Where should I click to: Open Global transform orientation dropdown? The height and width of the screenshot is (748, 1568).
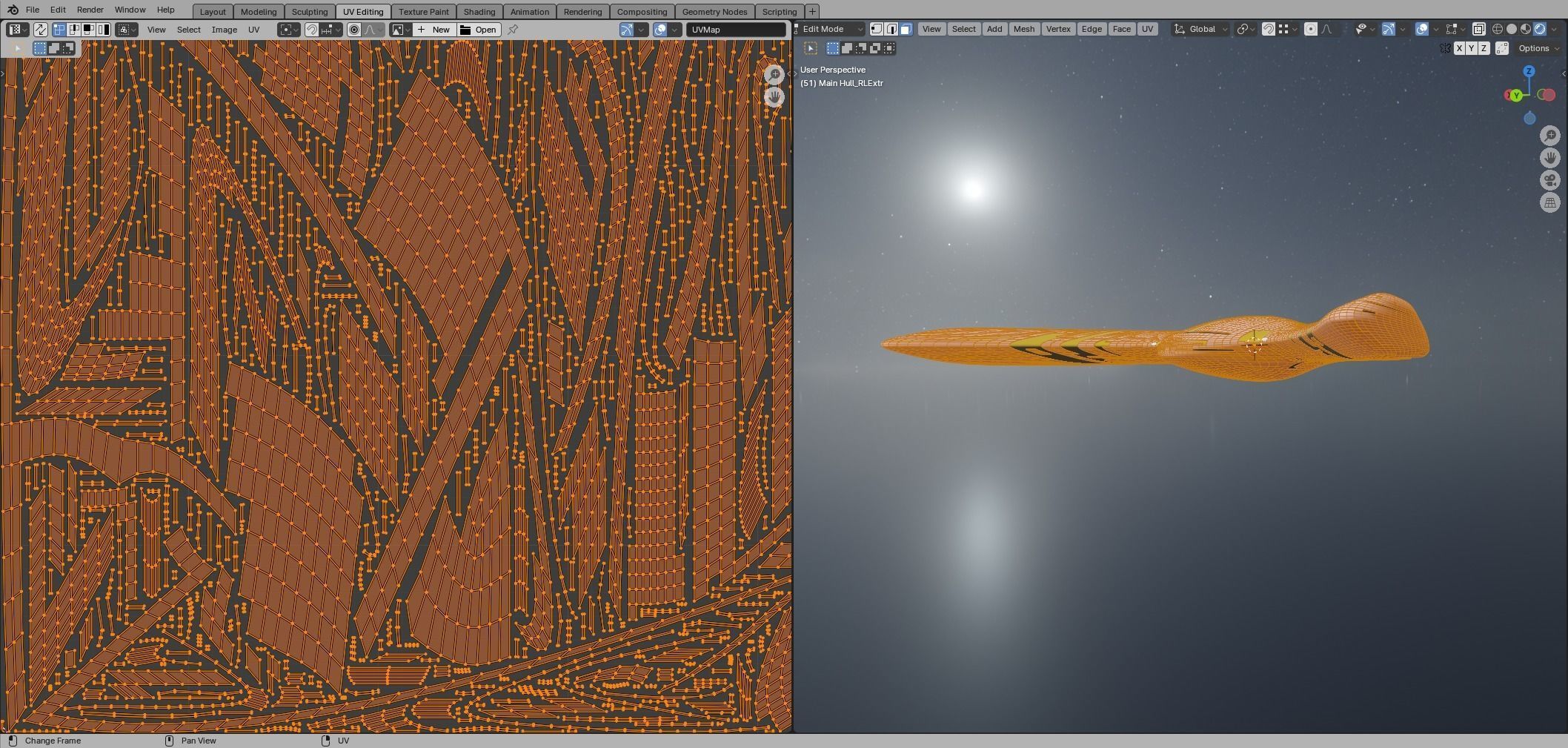tap(1200, 29)
